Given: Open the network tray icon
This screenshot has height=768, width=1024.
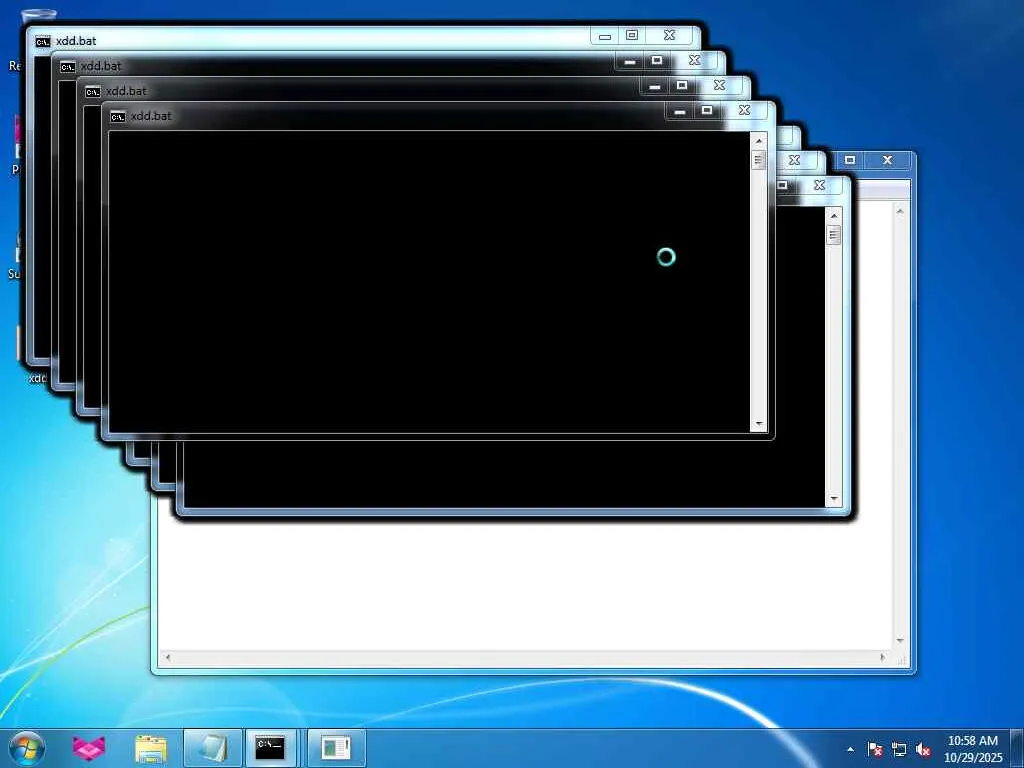Looking at the screenshot, I should [899, 749].
